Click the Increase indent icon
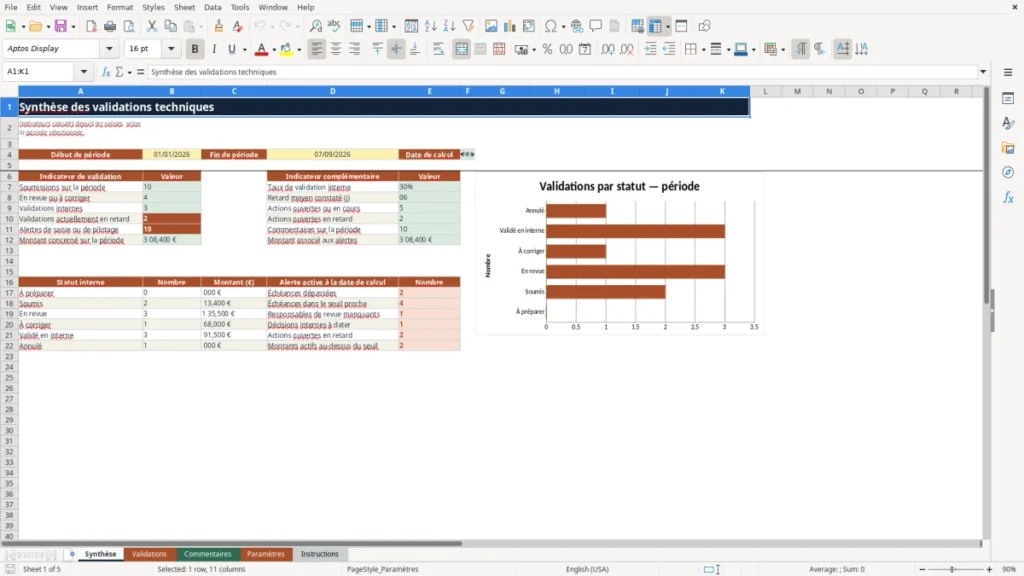 650,49
